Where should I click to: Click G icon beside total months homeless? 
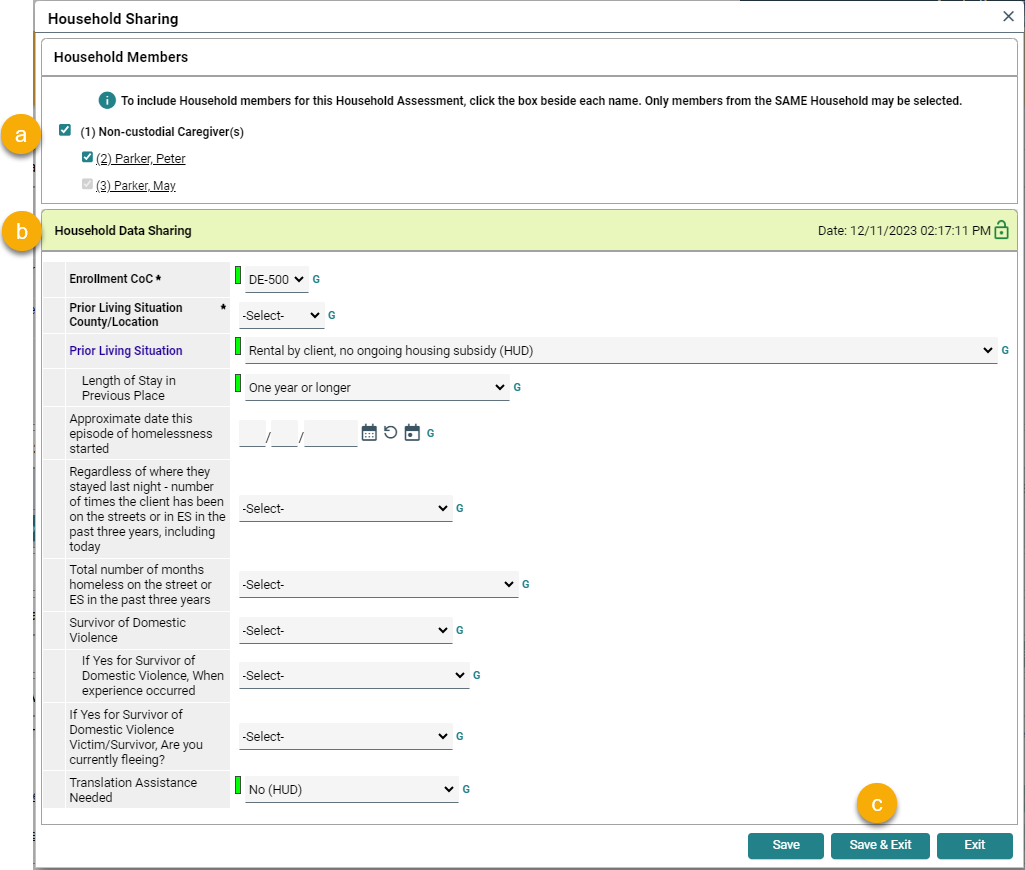coord(526,584)
